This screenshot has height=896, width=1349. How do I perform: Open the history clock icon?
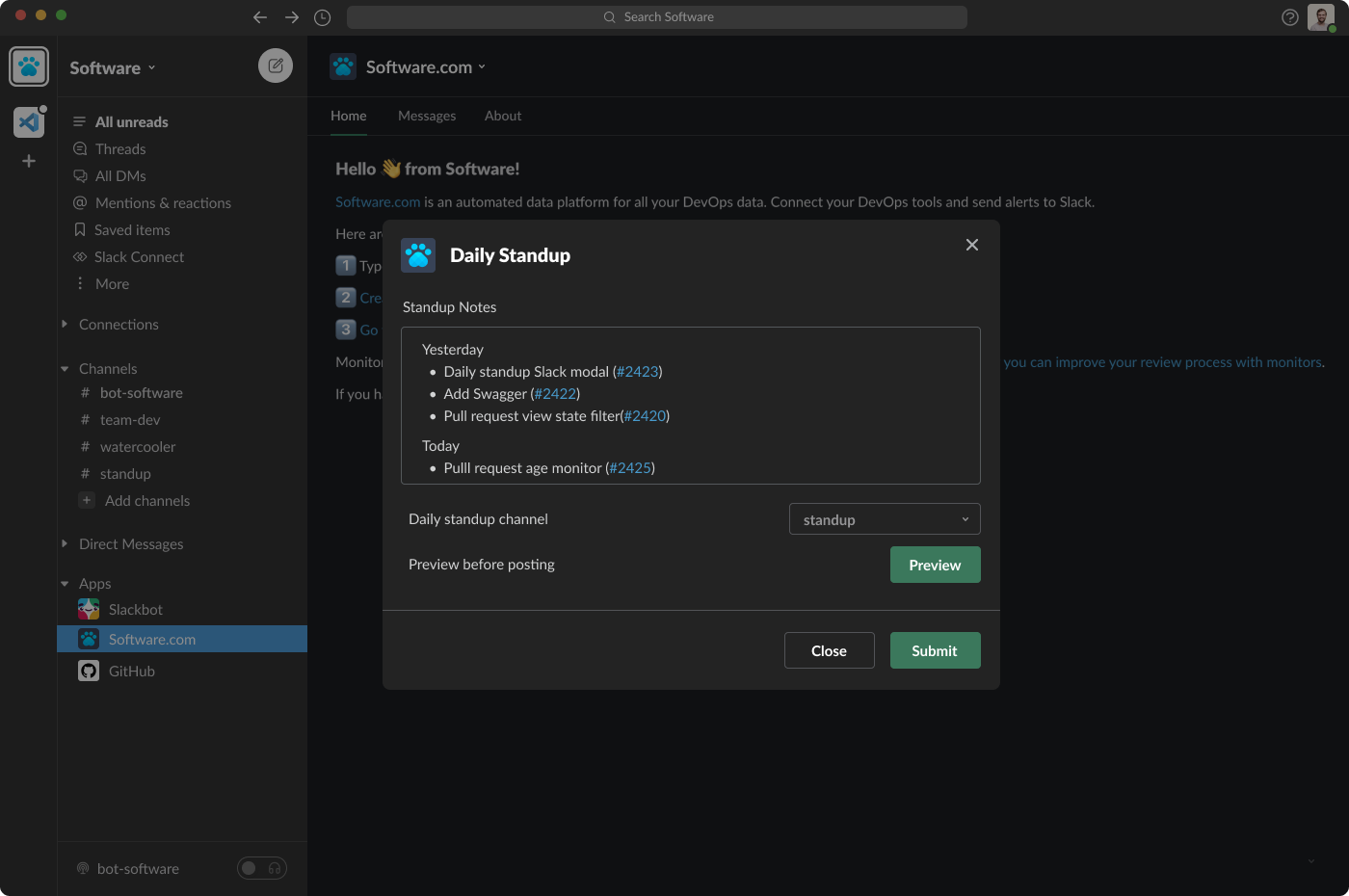point(323,17)
